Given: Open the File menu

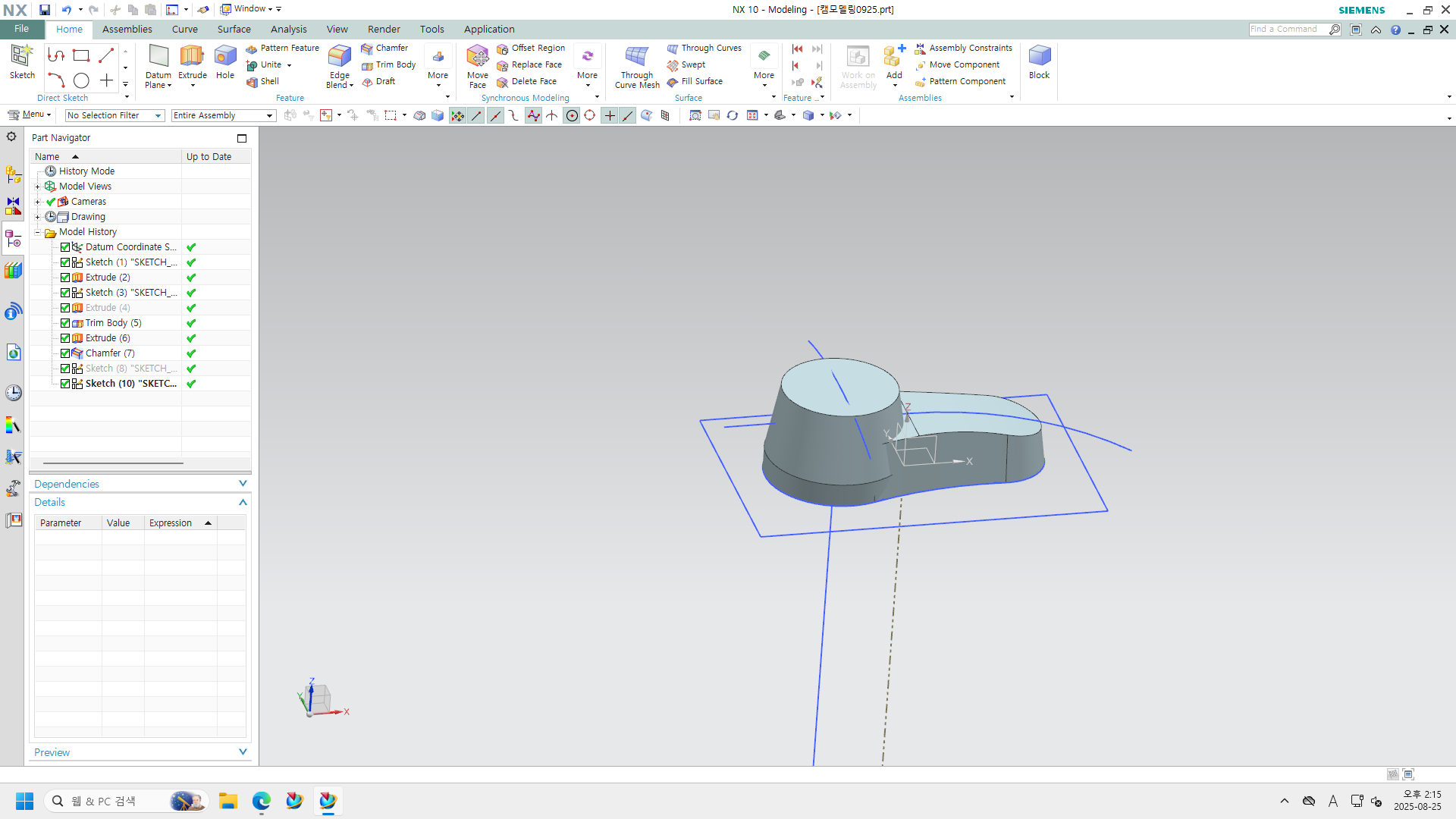Looking at the screenshot, I should pos(21,29).
